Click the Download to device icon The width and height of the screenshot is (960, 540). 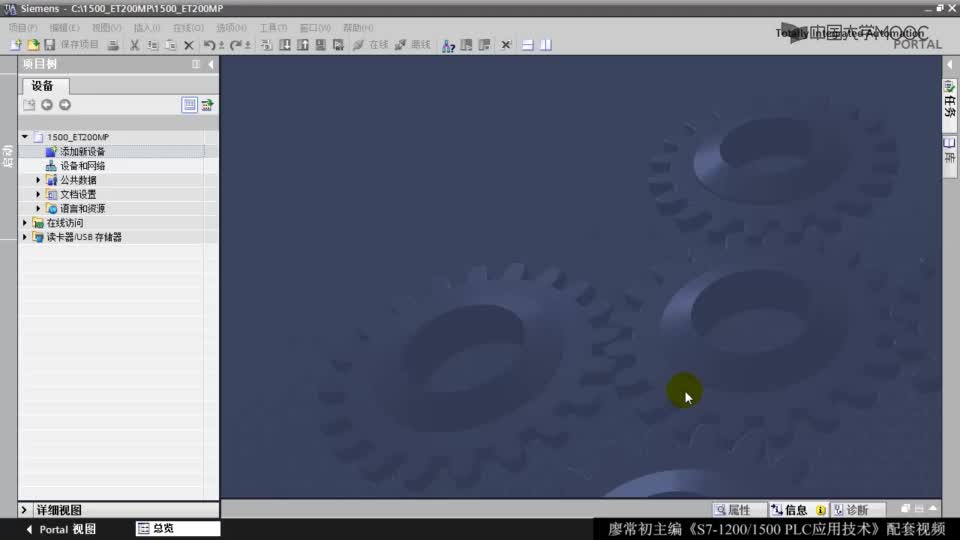(285, 45)
